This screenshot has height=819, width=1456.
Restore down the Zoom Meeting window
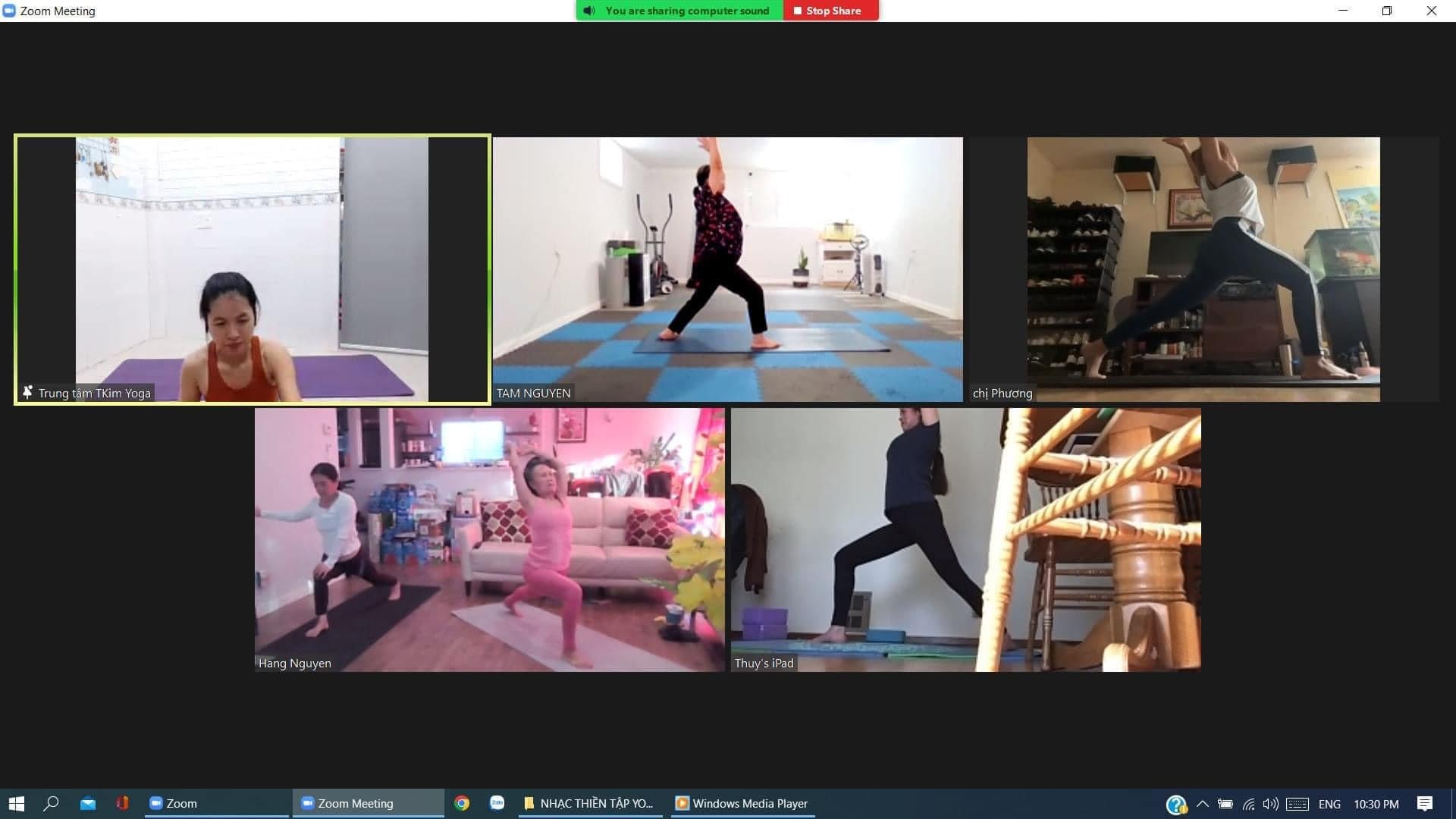coord(1386,11)
